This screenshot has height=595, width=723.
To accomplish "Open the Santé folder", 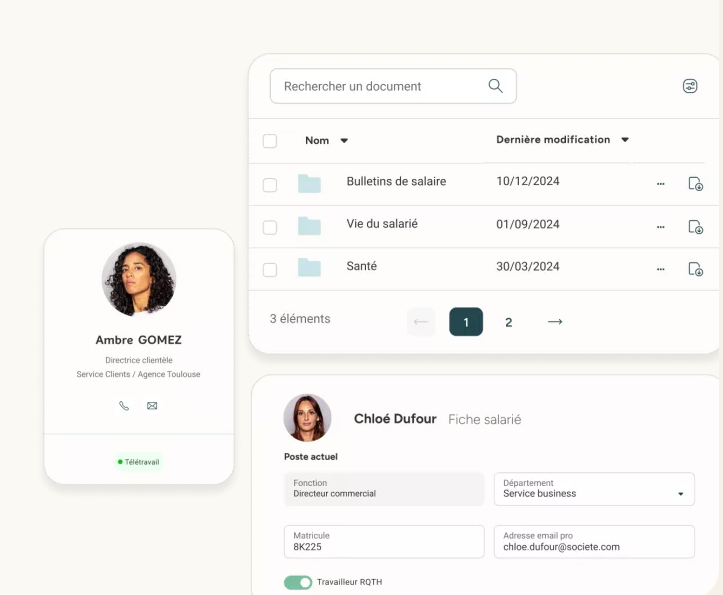I will point(361,267).
